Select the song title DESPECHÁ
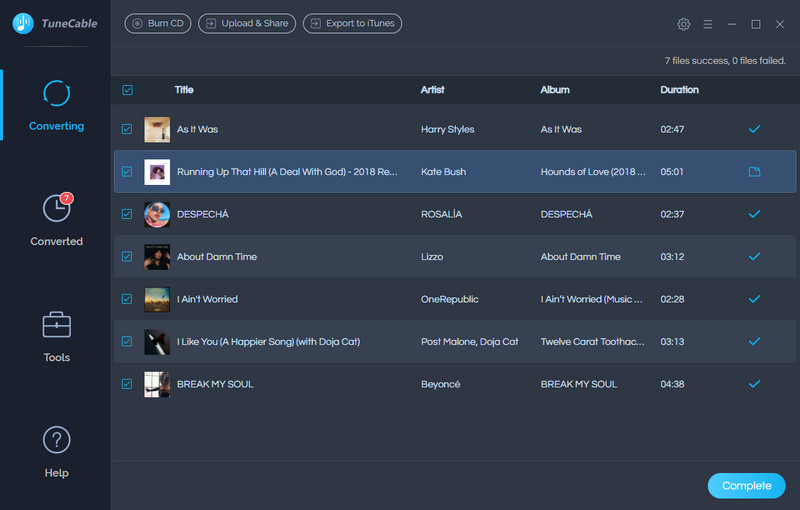Screen dimensions: 800x510 (x=203, y=214)
